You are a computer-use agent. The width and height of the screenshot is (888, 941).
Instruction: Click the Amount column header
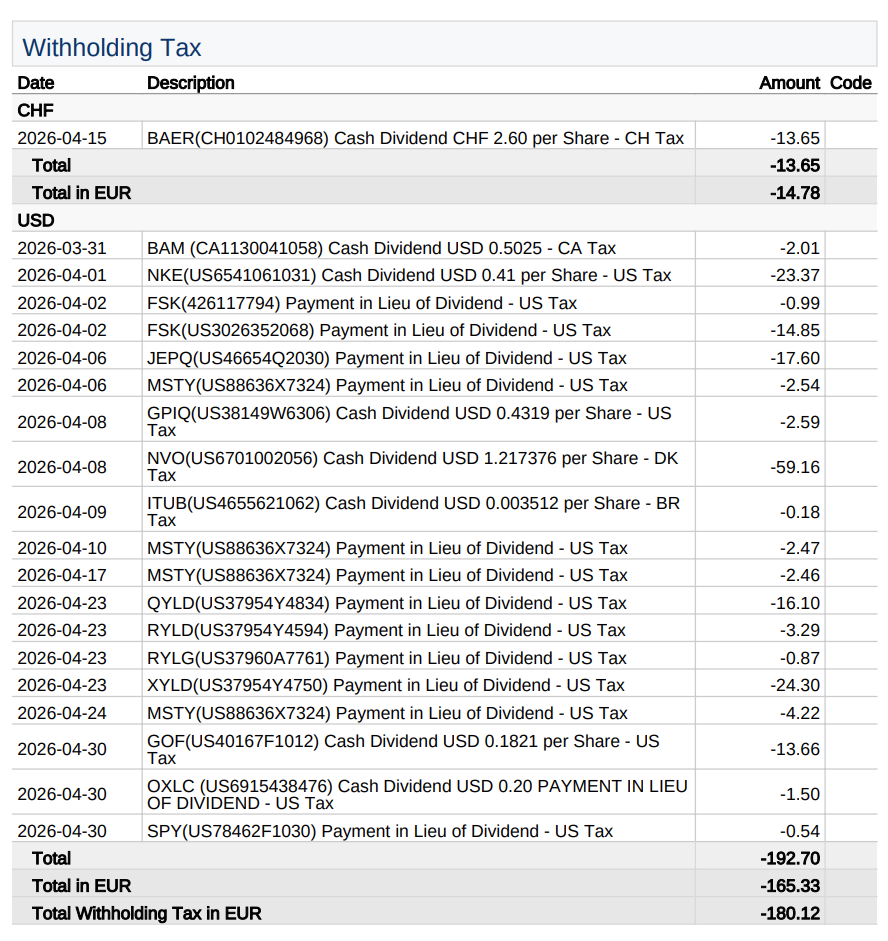pos(789,83)
